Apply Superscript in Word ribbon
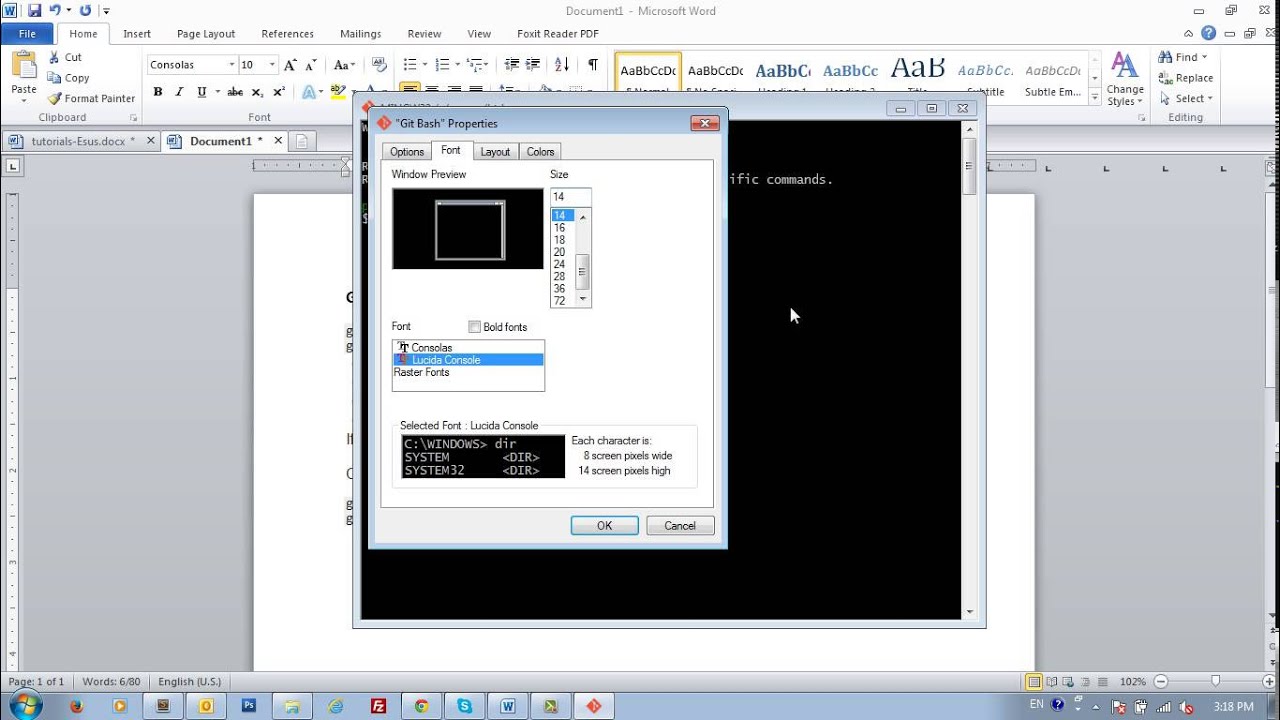Screen dimensions: 1280x720 pyautogui.click(x=279, y=92)
